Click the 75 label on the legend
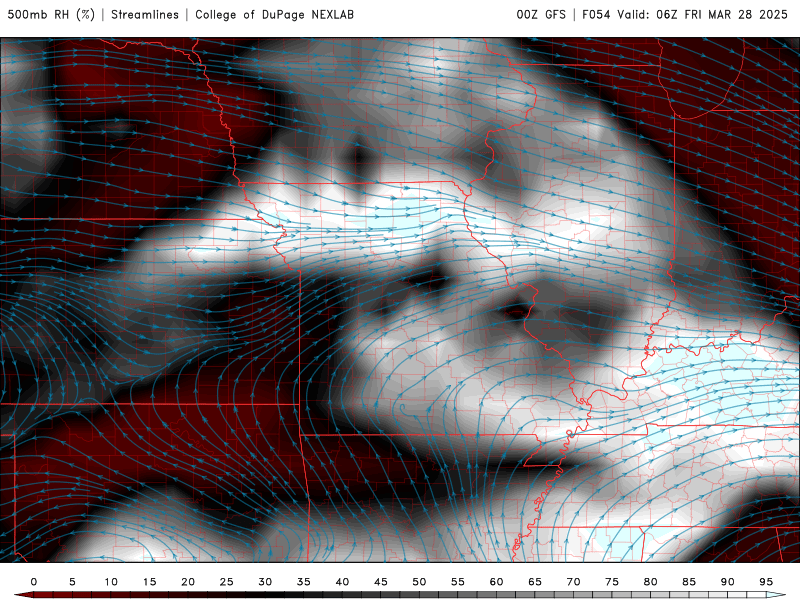 pyautogui.click(x=612, y=582)
